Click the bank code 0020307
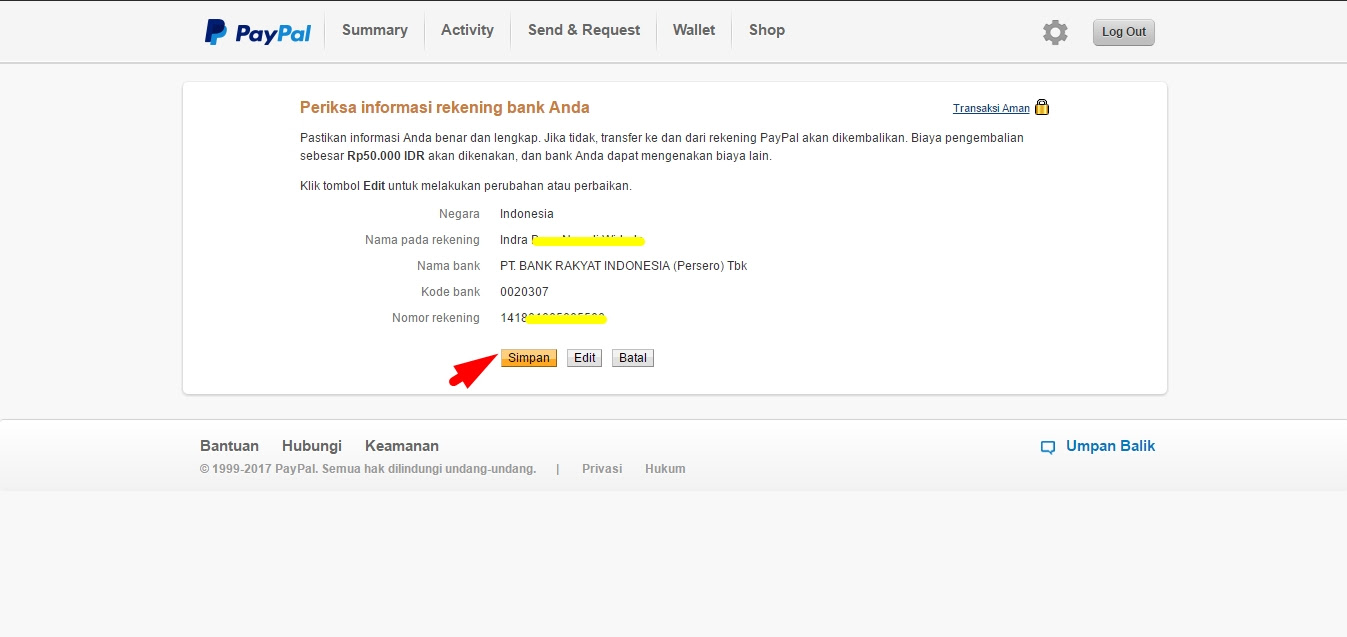The image size is (1347, 637). point(523,292)
